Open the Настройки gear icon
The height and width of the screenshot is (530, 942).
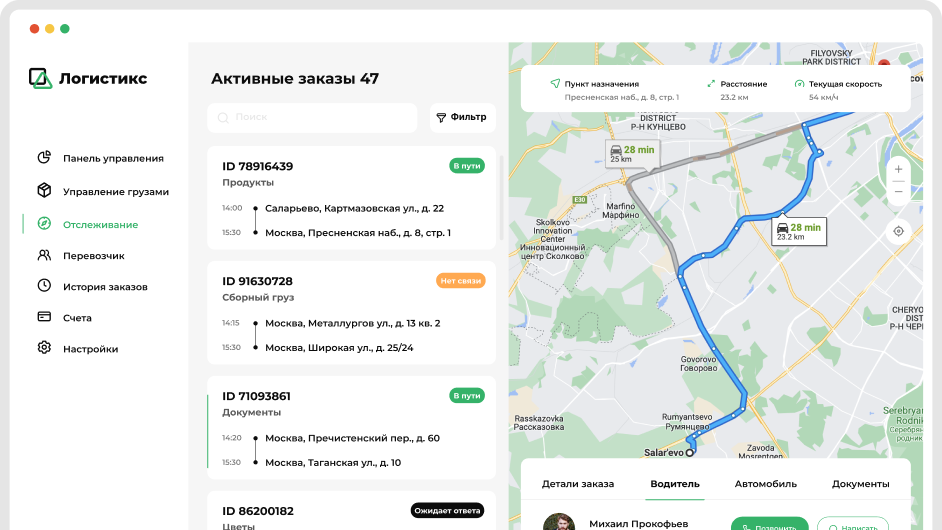[x=44, y=347]
